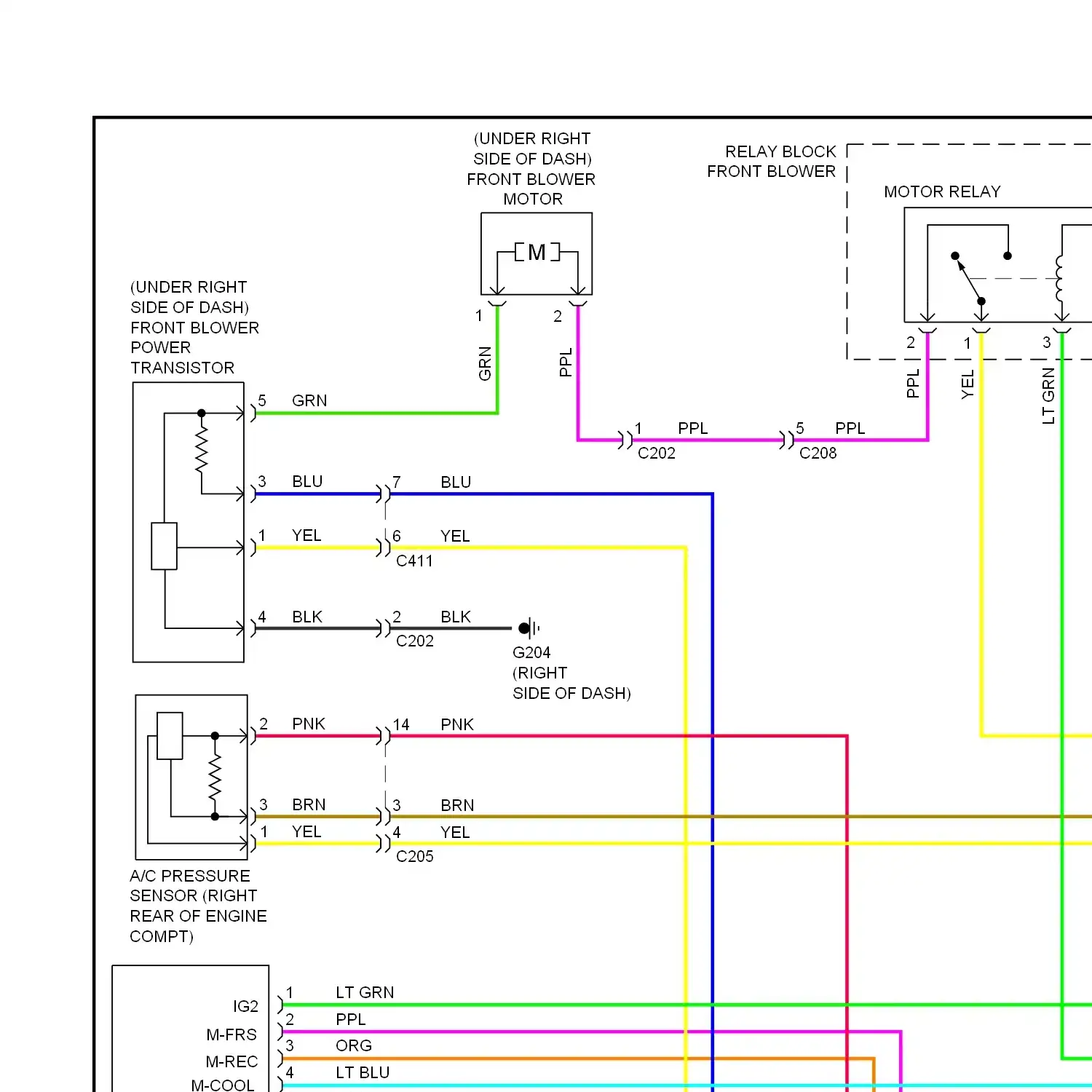Click the C202 label under the black wire
The image size is (1092, 1092).
coord(415,641)
